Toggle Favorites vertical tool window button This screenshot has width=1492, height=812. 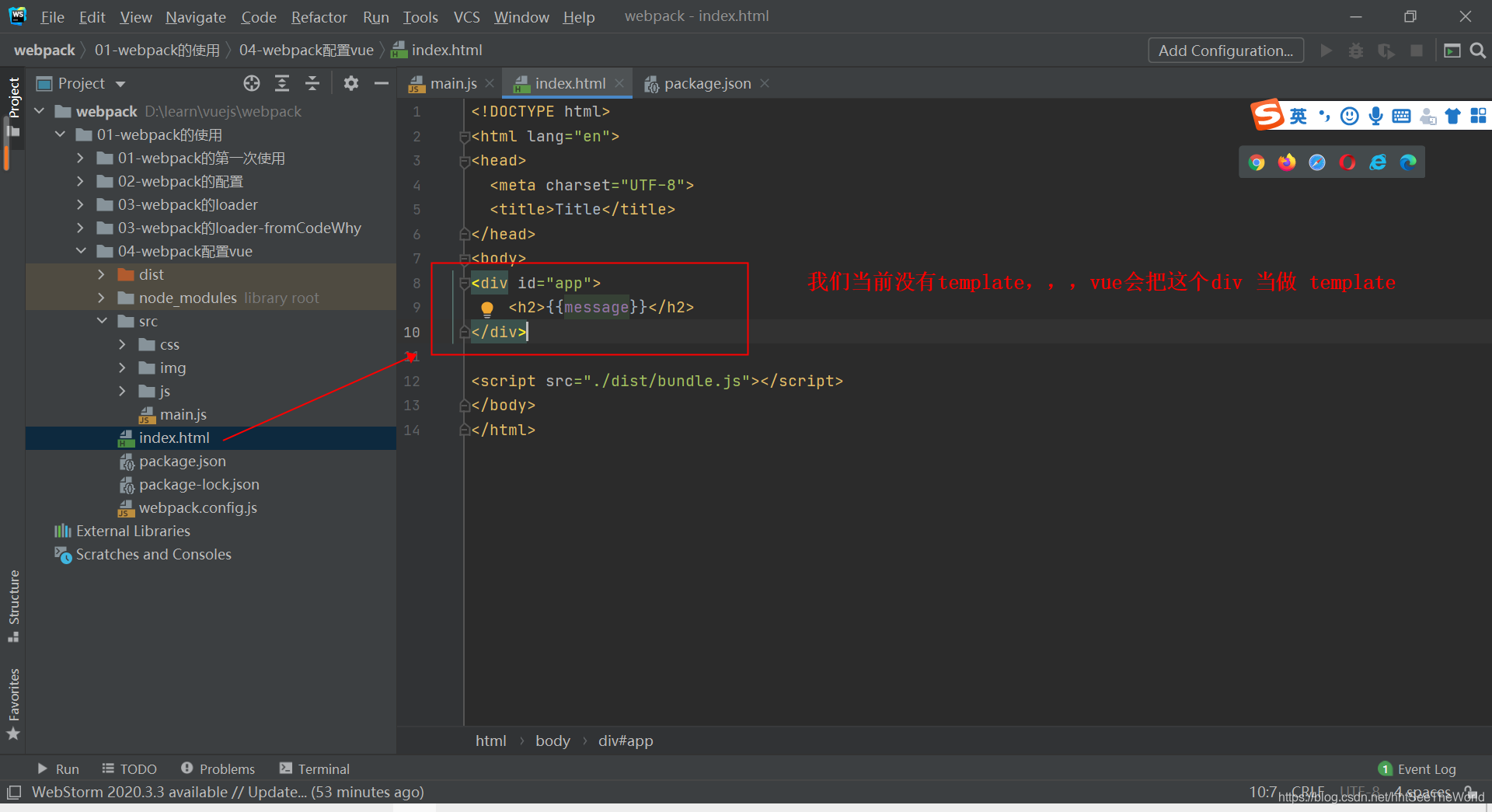14,703
